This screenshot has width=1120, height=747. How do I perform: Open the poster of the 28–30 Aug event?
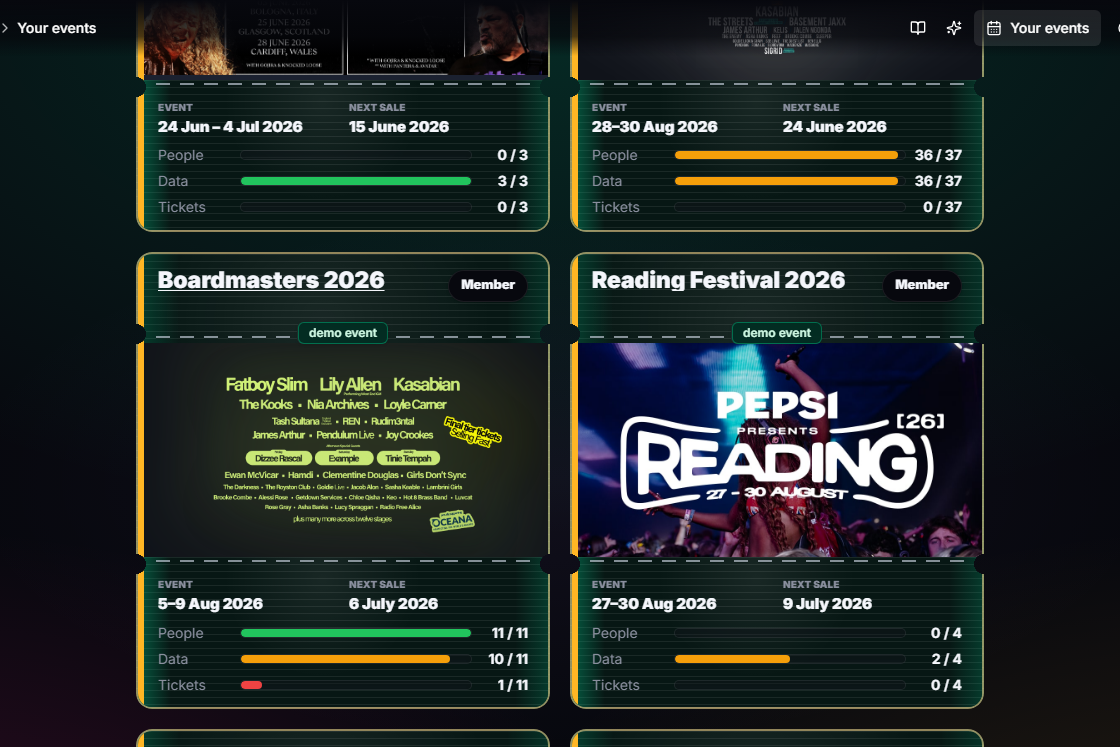[780, 39]
